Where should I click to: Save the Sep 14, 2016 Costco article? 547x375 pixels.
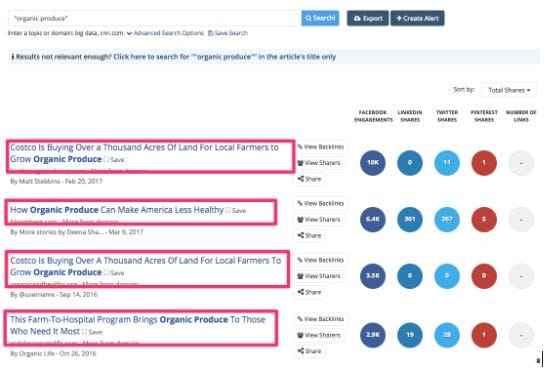coord(114,273)
